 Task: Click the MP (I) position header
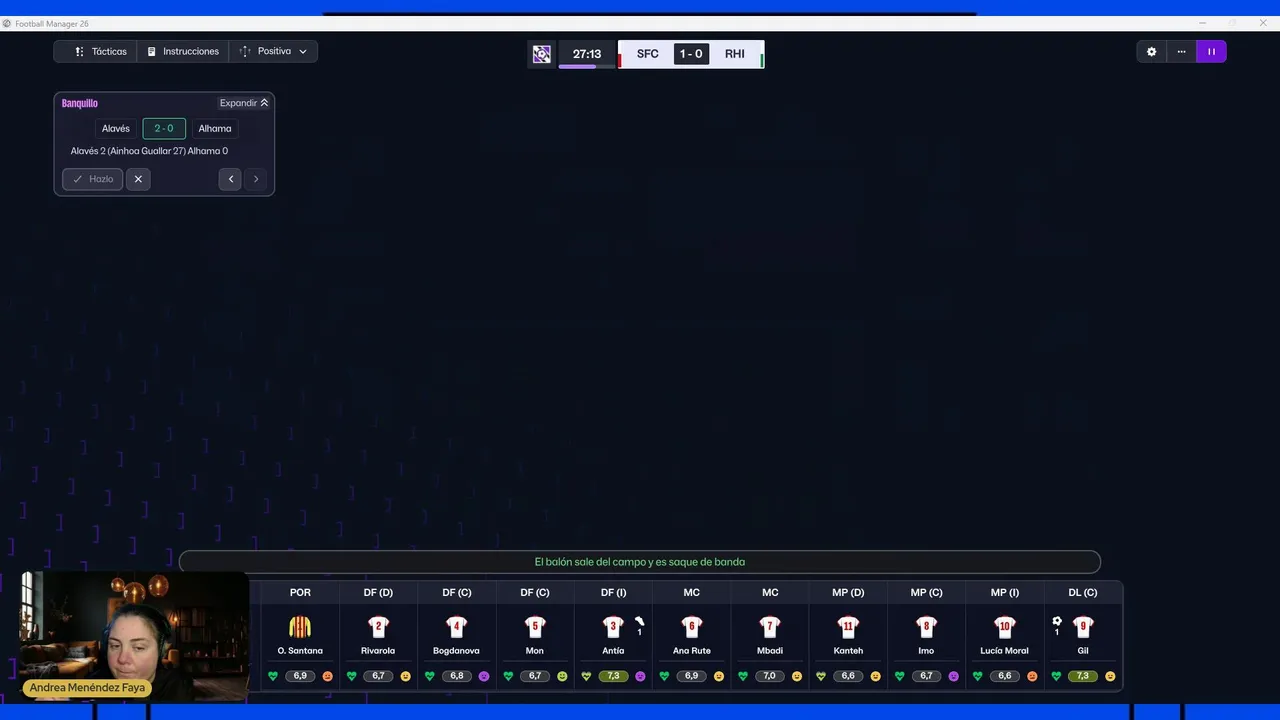(x=1004, y=593)
